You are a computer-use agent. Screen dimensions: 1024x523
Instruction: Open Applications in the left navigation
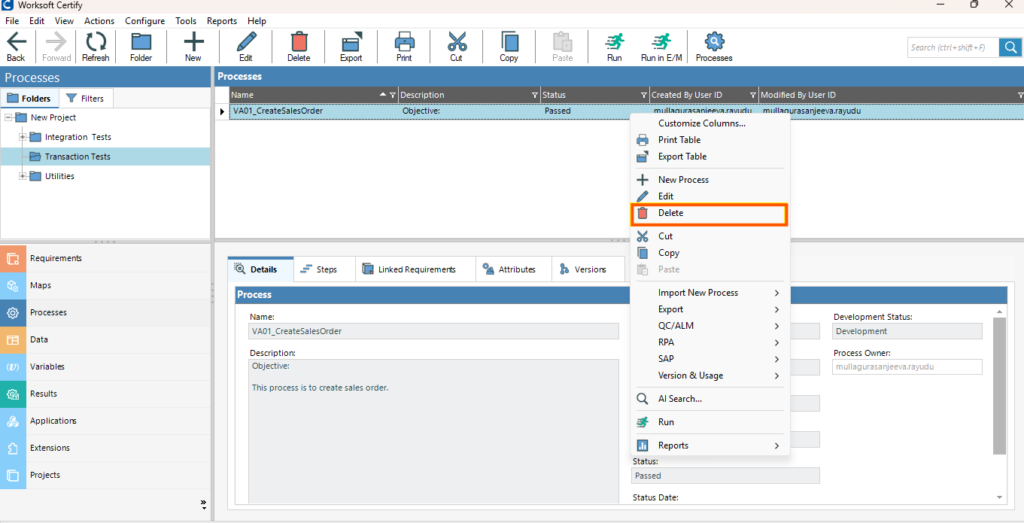point(105,421)
